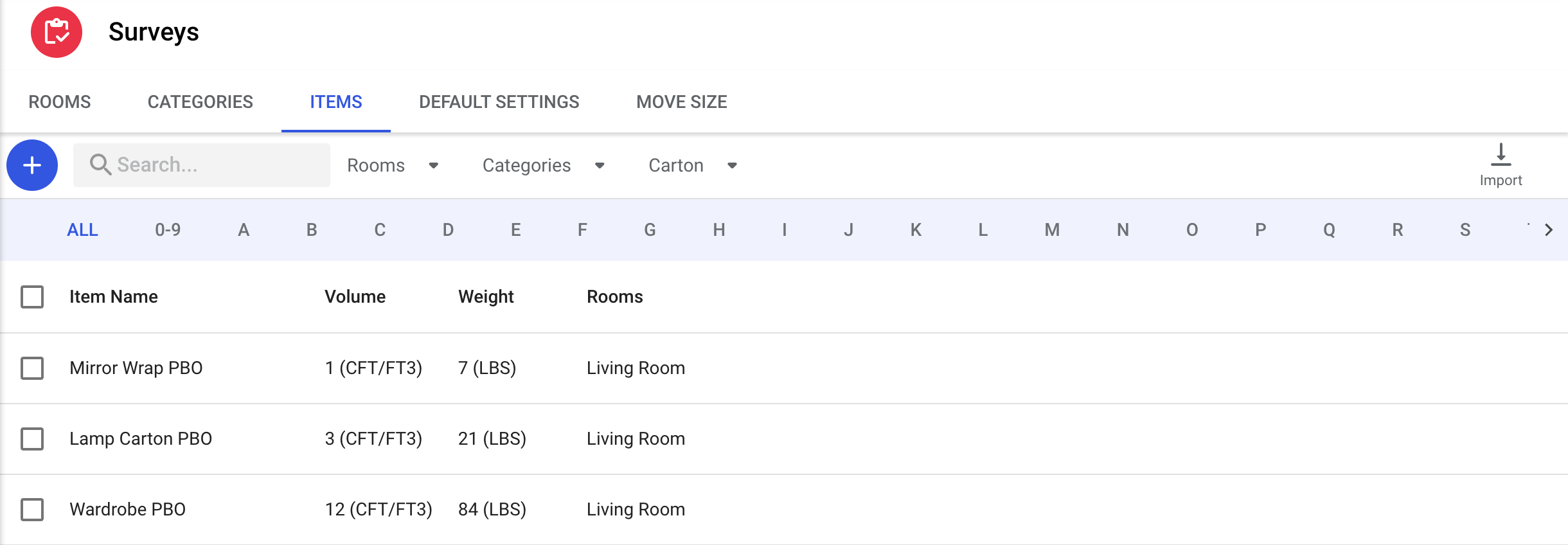Filter items by letter M
Image resolution: width=1568 pixels, height=545 pixels.
1051,230
